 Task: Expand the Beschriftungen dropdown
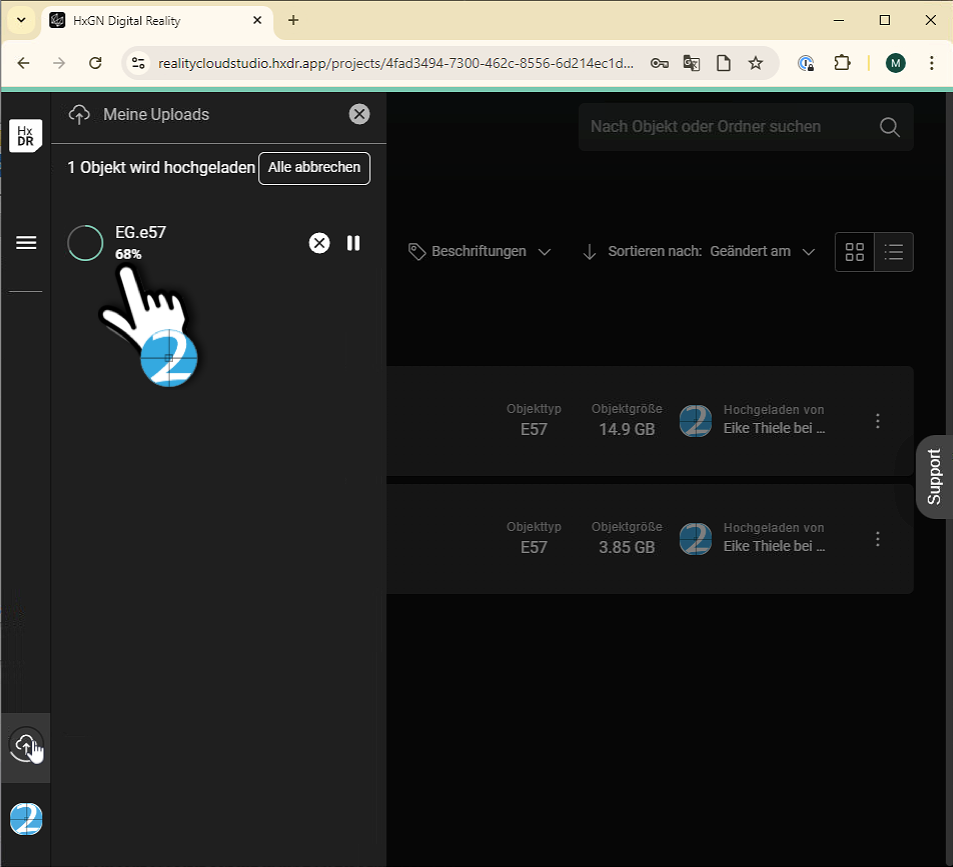click(x=480, y=252)
